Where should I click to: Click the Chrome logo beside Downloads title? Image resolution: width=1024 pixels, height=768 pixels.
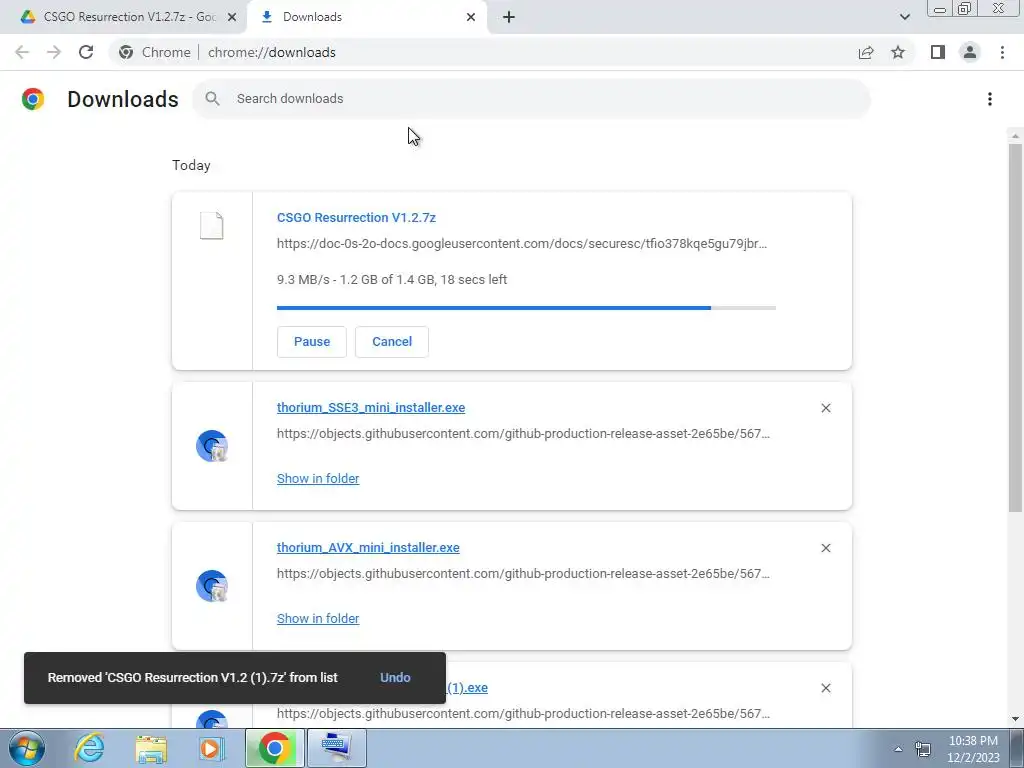tap(33, 99)
